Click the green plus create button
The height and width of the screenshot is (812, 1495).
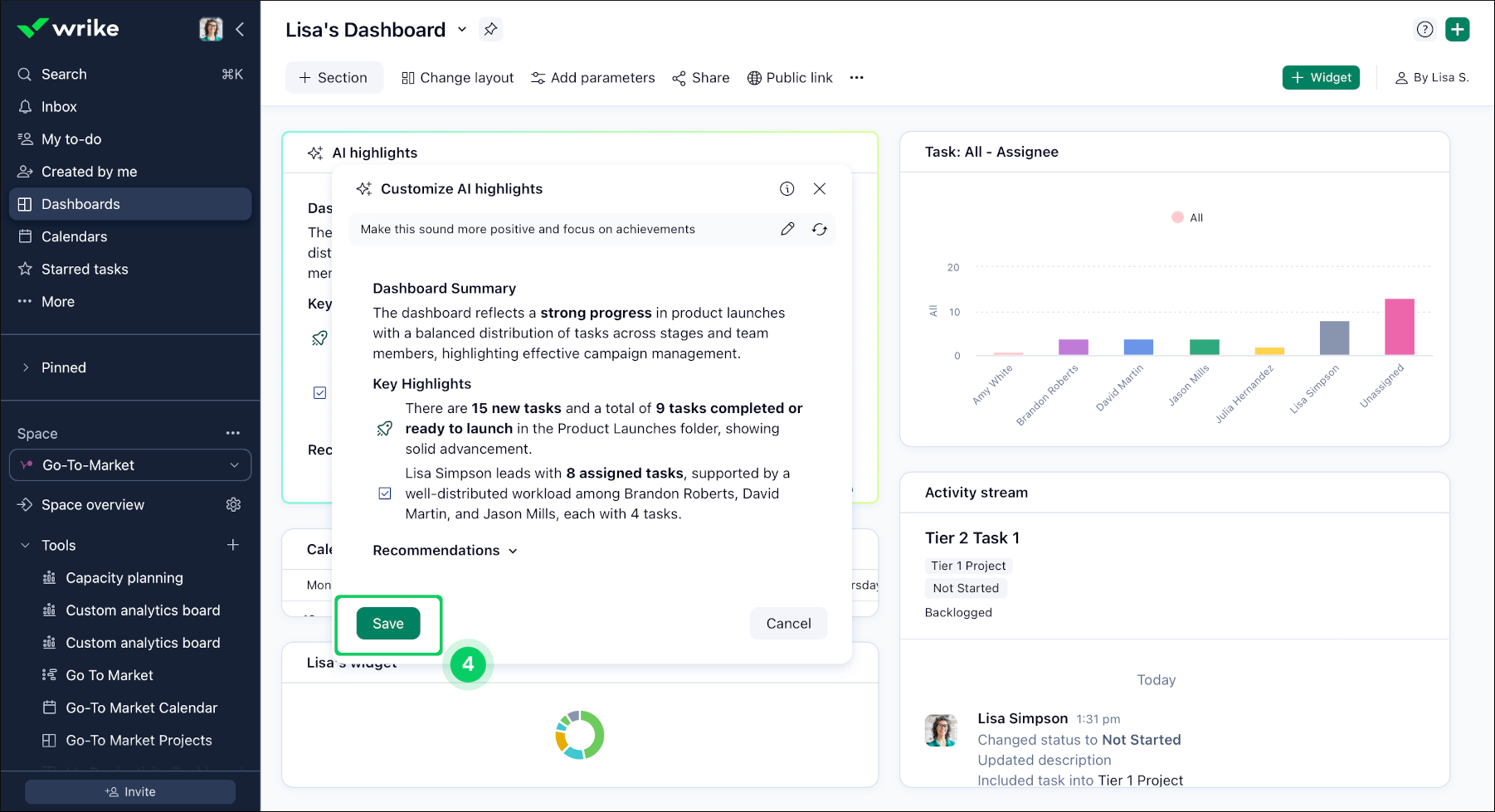point(1457,30)
